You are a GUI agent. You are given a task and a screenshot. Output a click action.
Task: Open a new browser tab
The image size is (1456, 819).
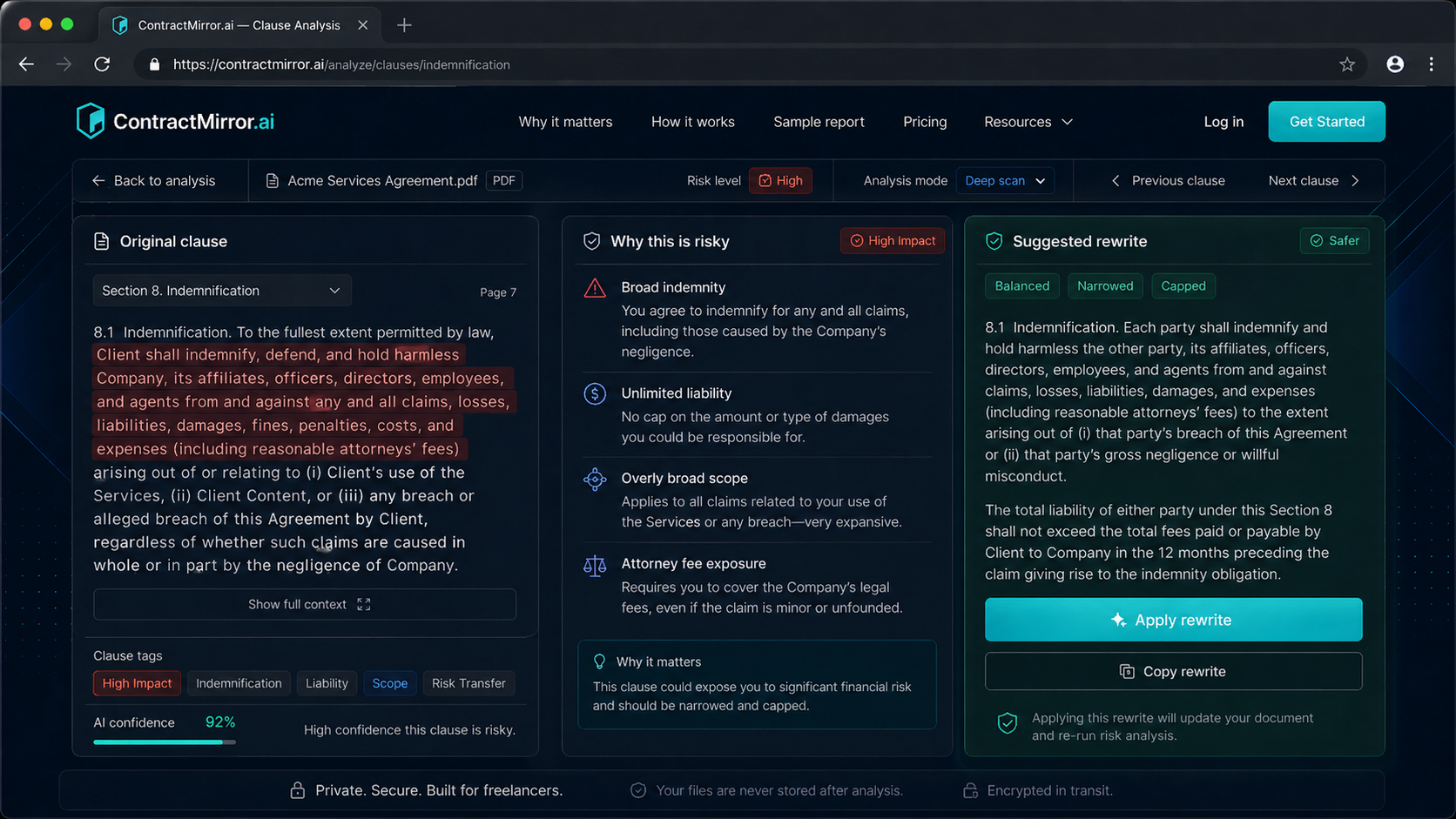[x=404, y=25]
